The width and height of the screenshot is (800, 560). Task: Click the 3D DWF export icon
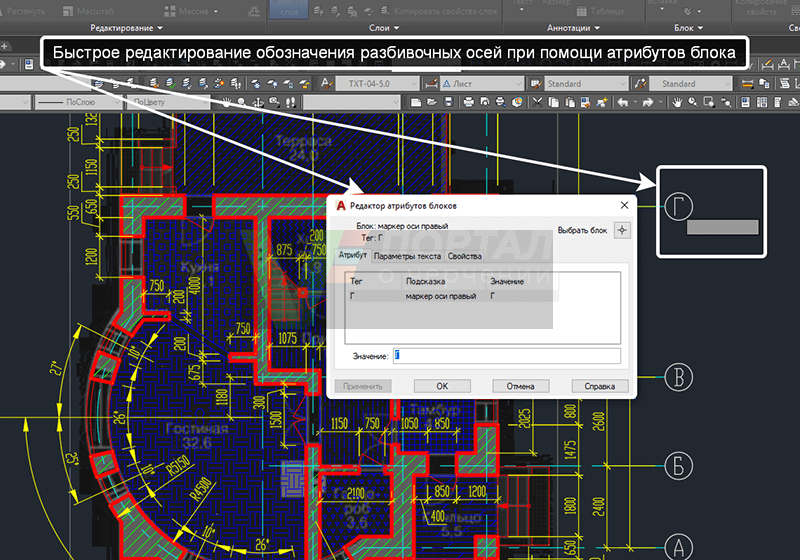(x=517, y=103)
